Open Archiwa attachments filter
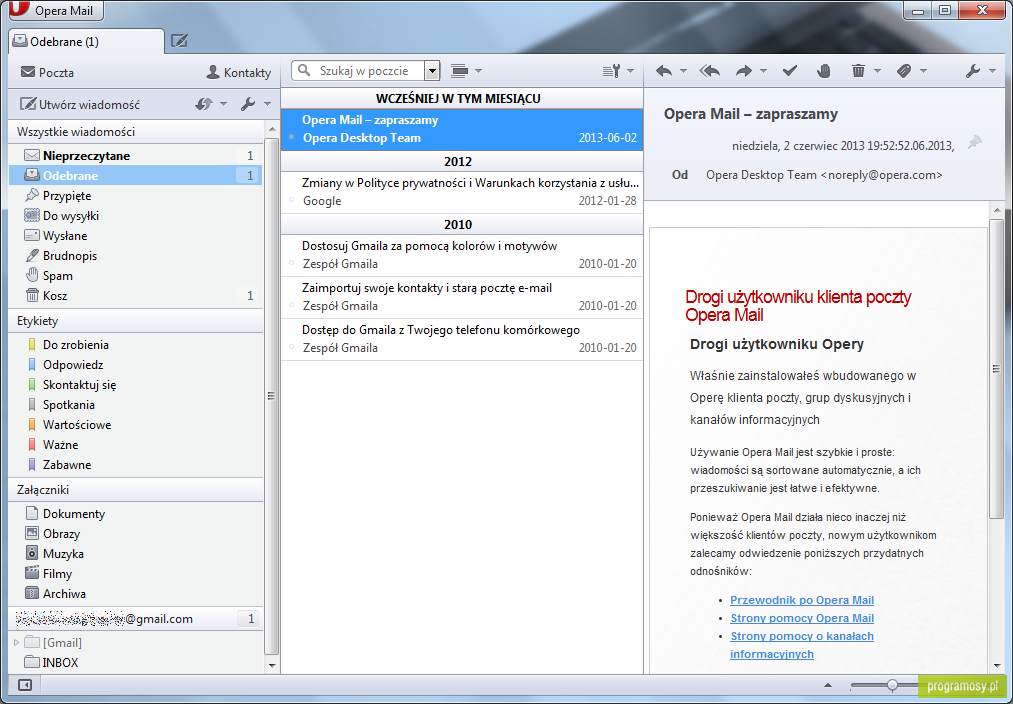Image resolution: width=1013 pixels, height=704 pixels. [136, 594]
